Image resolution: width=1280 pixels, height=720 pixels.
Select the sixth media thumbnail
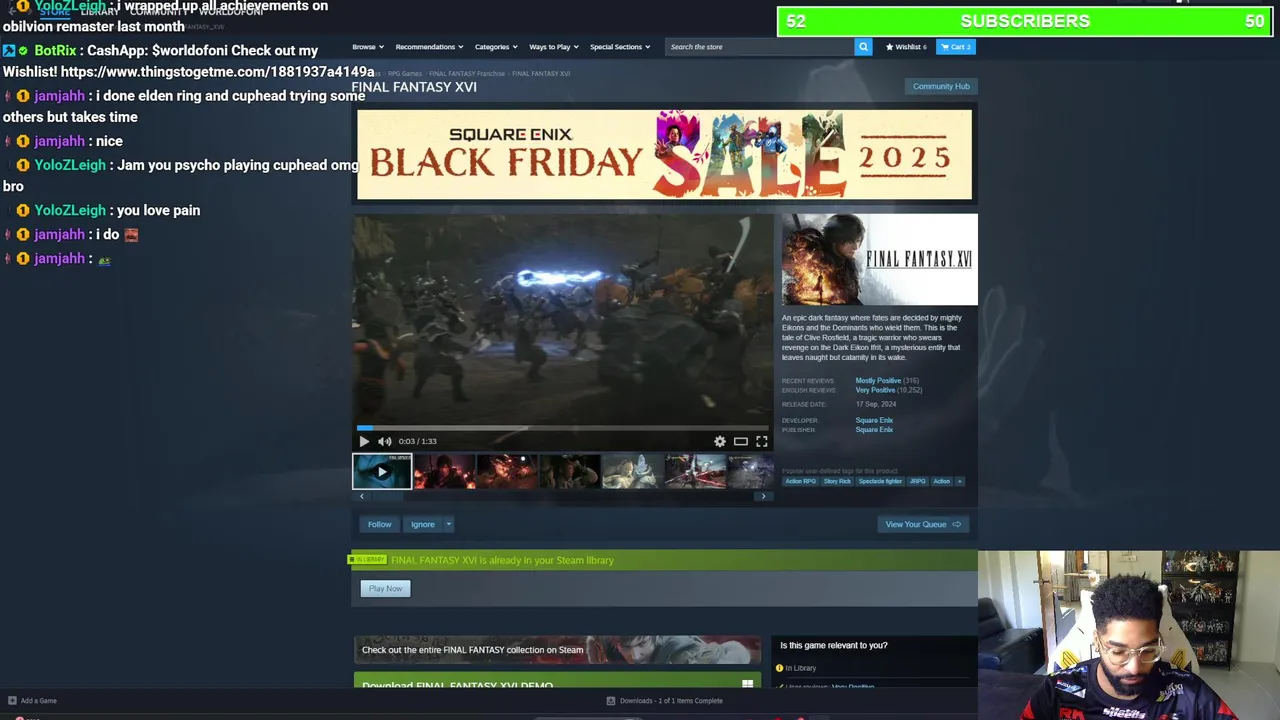click(695, 471)
